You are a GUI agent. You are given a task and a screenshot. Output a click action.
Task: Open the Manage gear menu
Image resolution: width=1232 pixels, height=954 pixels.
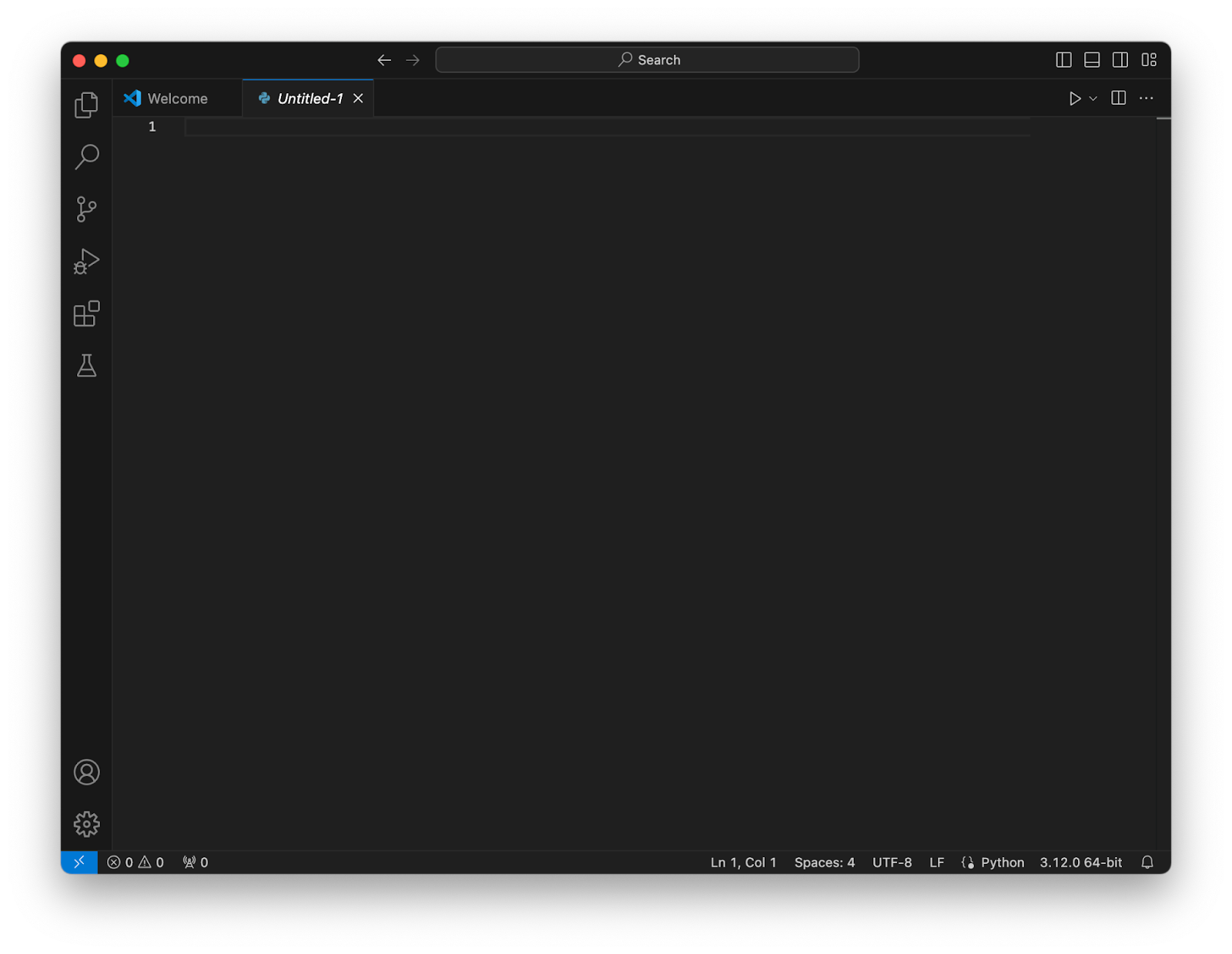tap(86, 824)
